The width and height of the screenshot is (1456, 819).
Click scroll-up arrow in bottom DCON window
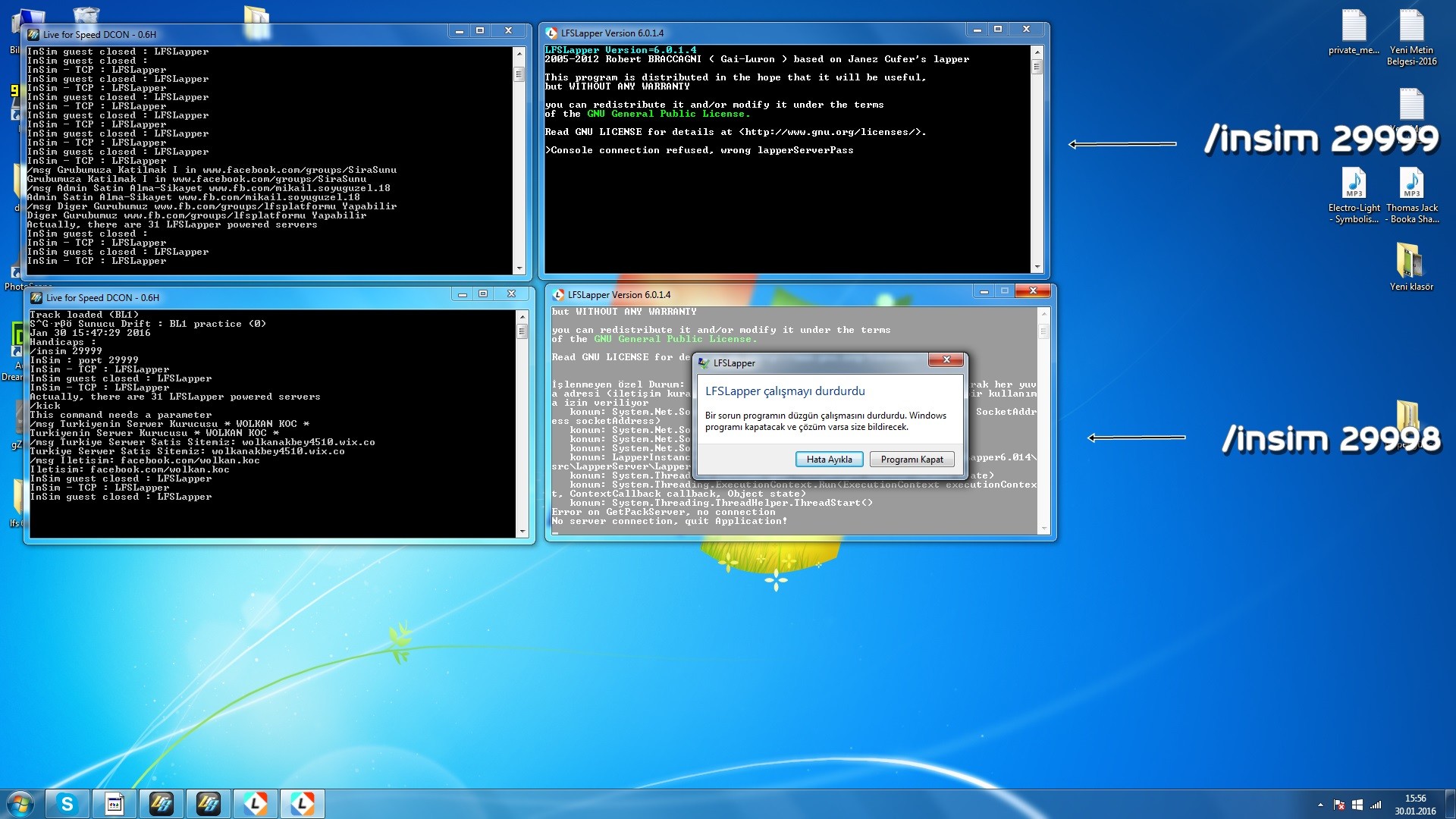[x=522, y=315]
